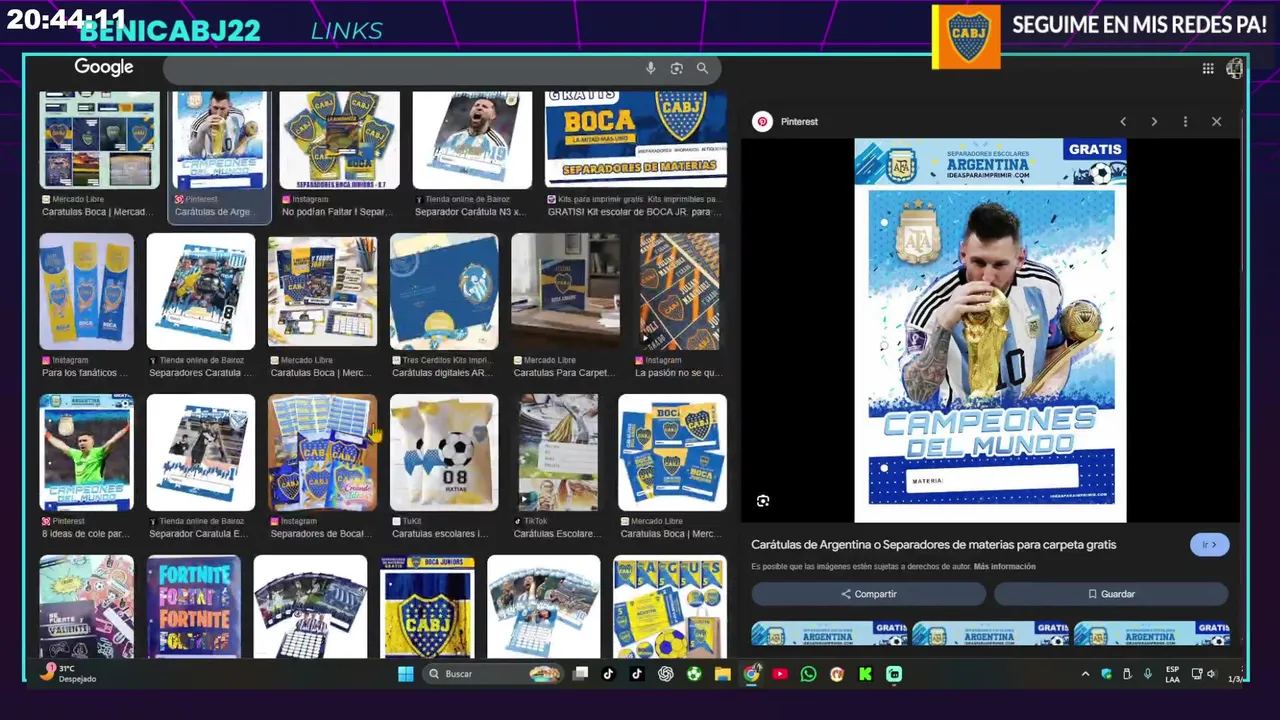Screen dimensions: 1280x720
Task: Go to next image in preview panel
Action: pyautogui.click(x=1154, y=121)
